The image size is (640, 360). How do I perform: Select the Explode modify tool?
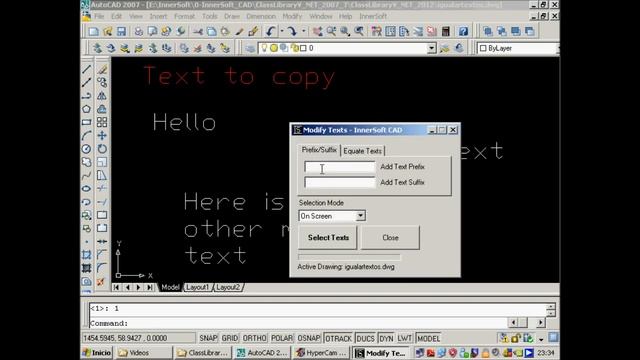101,282
